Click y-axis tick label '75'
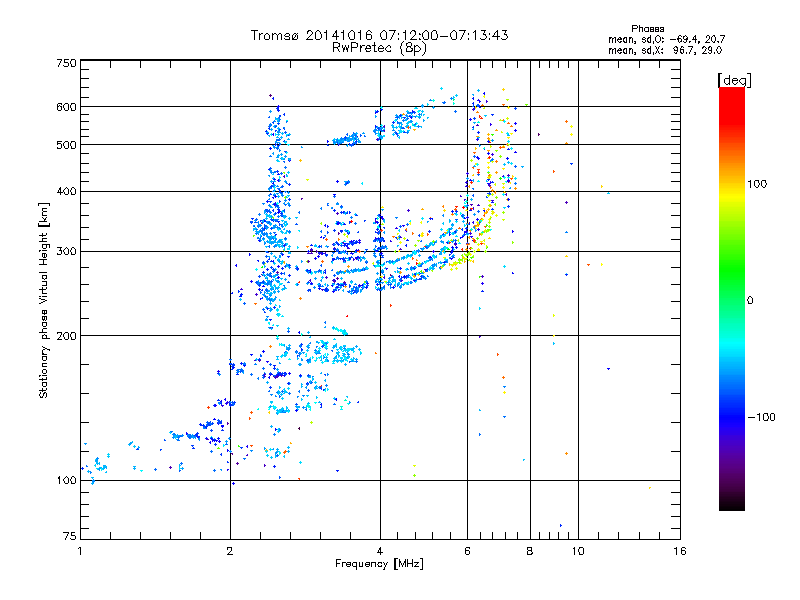This screenshot has height=600, width=800. click(70, 536)
